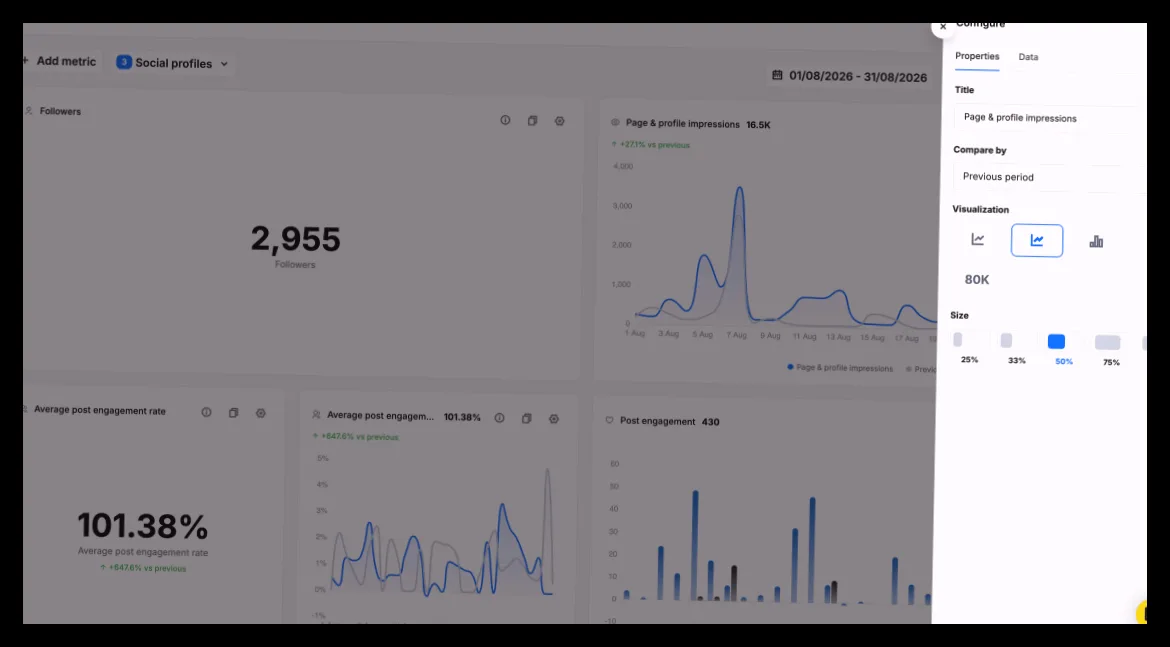Click the Followers card title
Viewport: 1170px width, 647px height.
click(60, 111)
